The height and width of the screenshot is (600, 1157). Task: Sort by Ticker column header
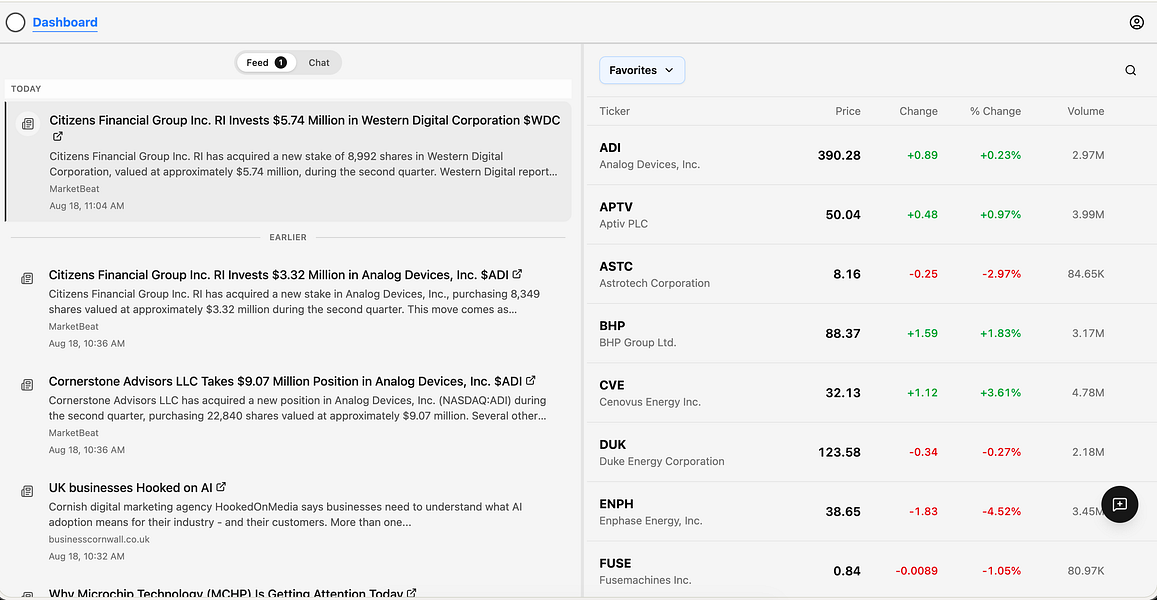615,111
